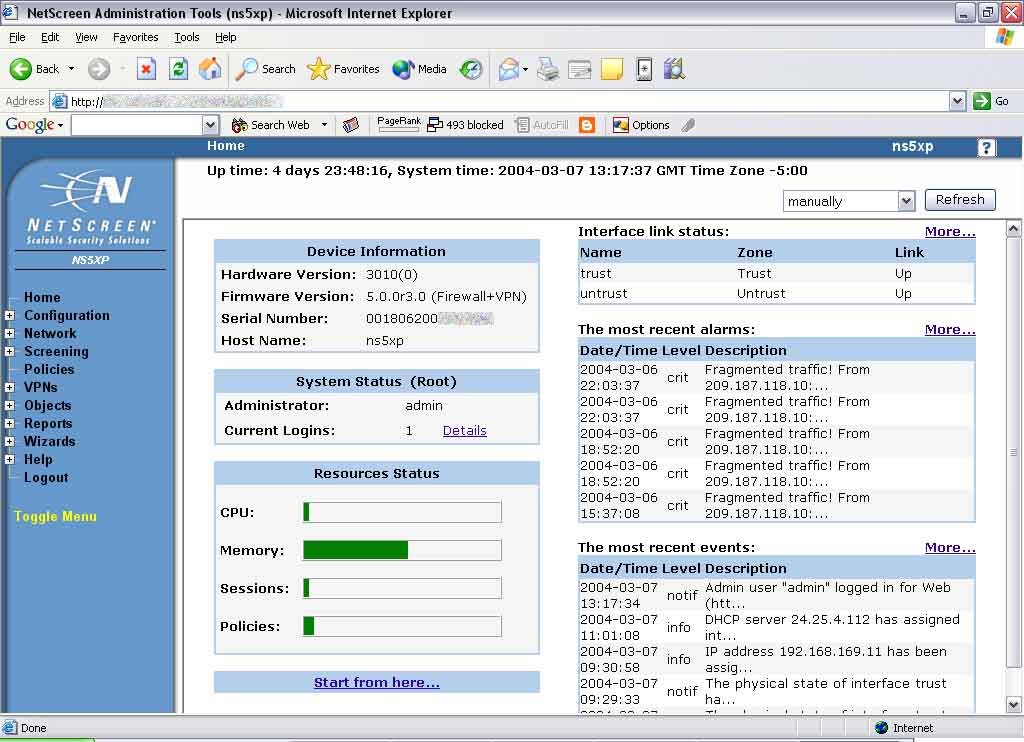Click the Memory usage bar
The height and width of the screenshot is (742, 1024).
(x=402, y=550)
